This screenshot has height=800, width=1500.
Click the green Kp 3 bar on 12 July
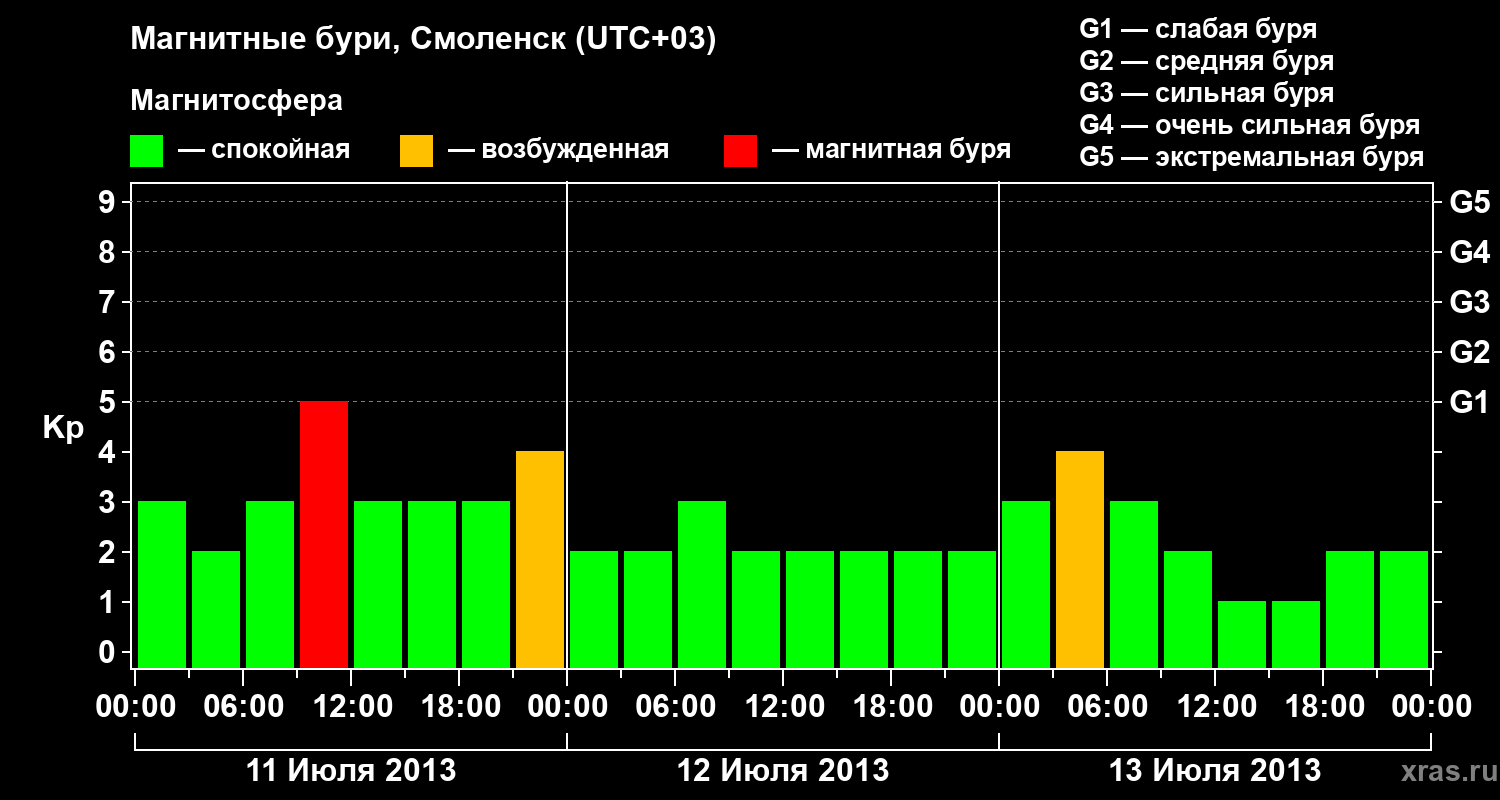(x=702, y=584)
